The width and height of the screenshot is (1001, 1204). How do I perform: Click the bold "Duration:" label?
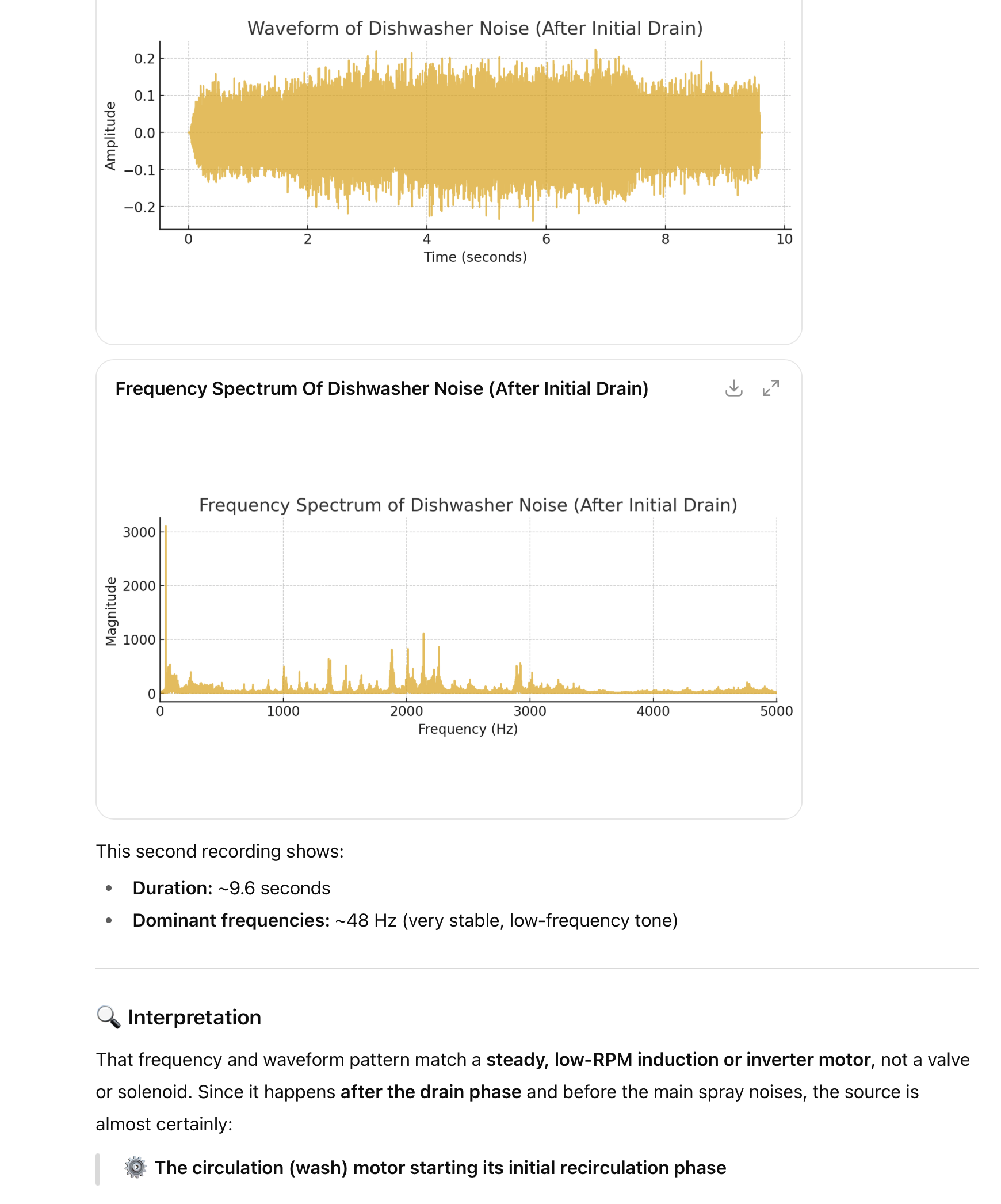point(173,888)
